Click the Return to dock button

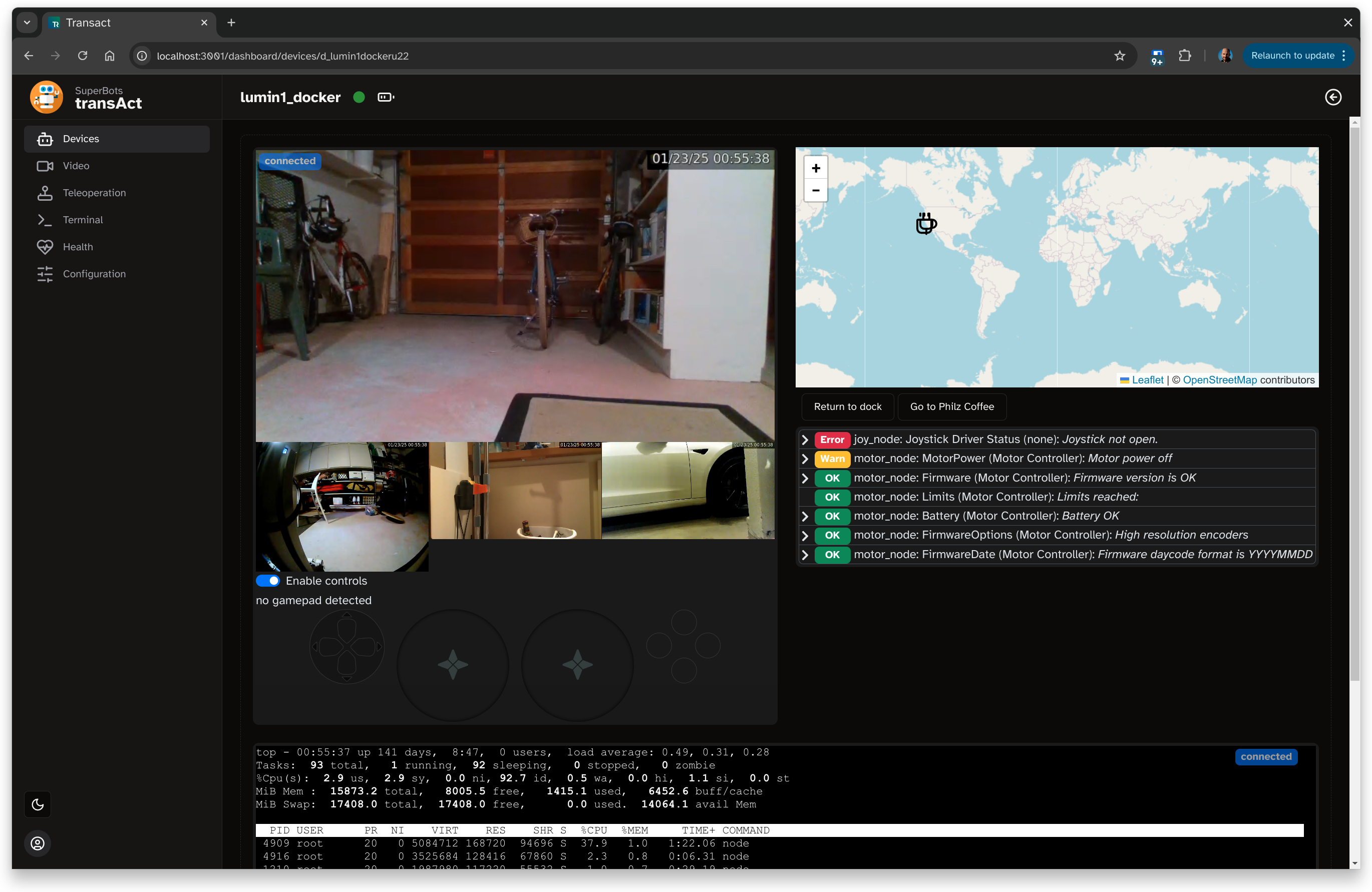pyautogui.click(x=847, y=407)
